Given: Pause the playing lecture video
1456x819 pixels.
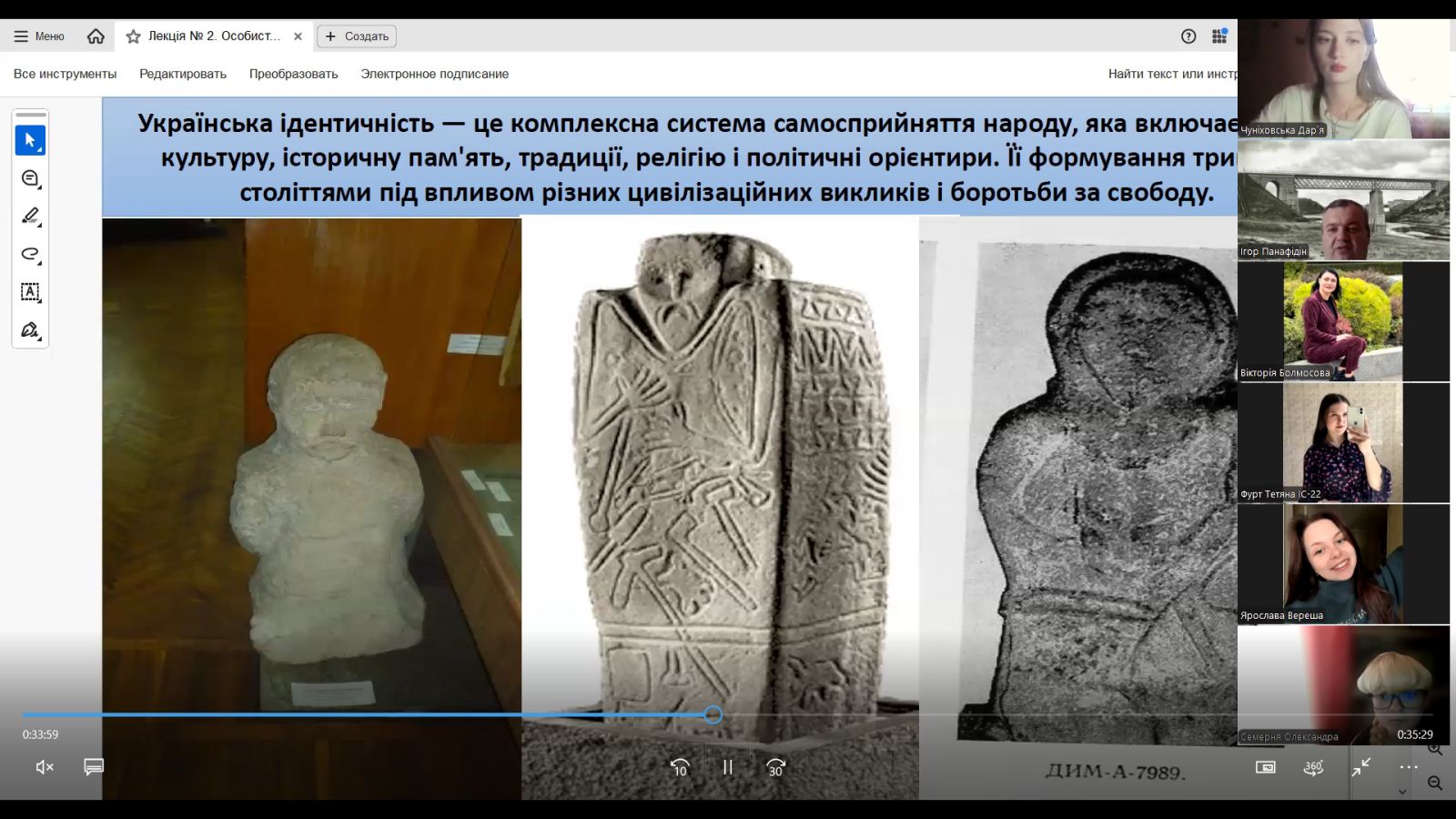Looking at the screenshot, I should [726, 767].
